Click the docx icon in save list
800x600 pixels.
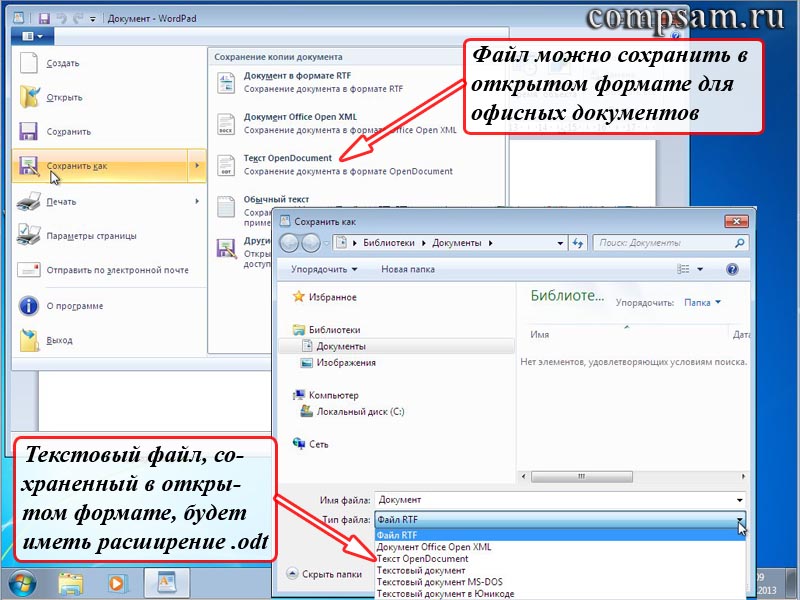click(x=226, y=124)
